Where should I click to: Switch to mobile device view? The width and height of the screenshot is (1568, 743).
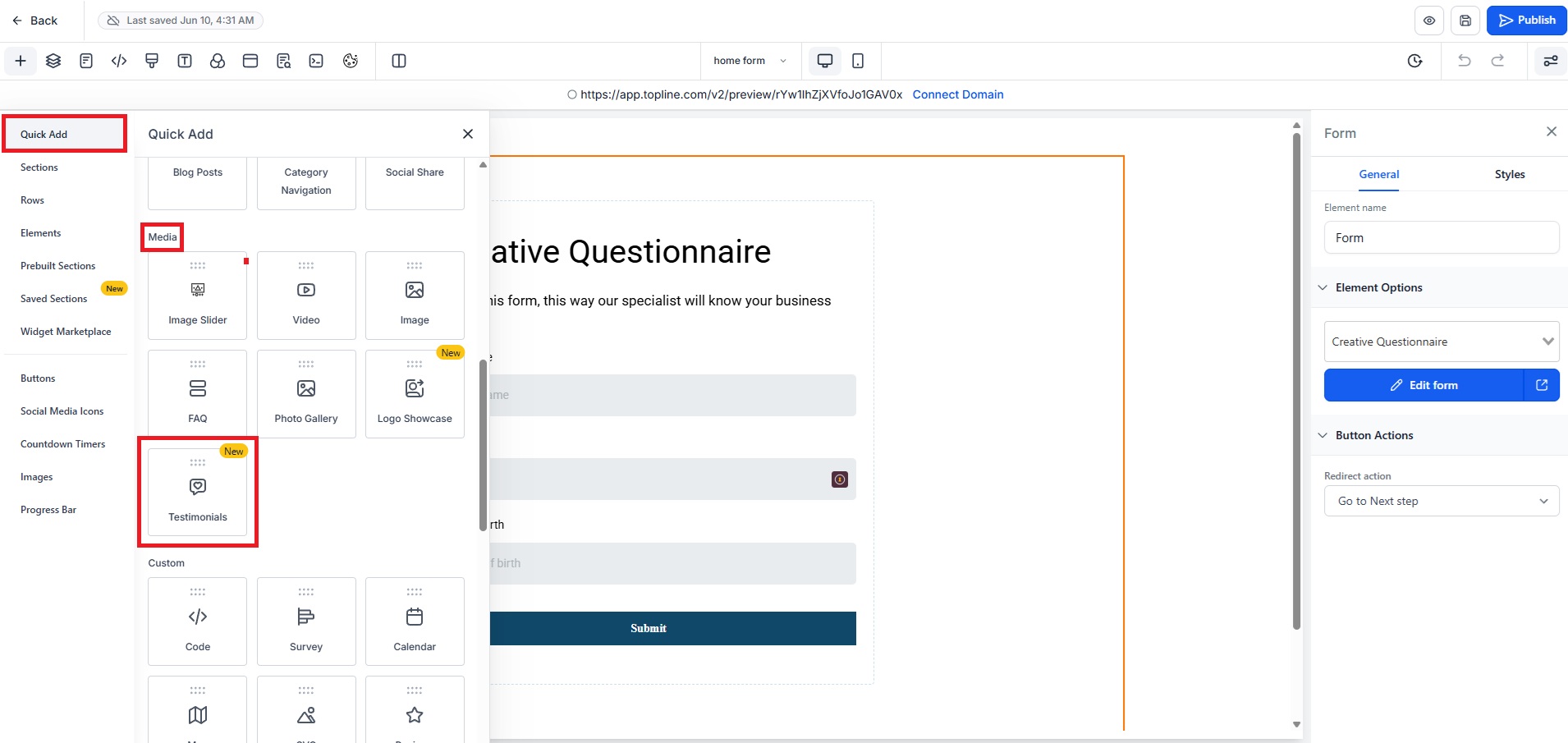858,61
